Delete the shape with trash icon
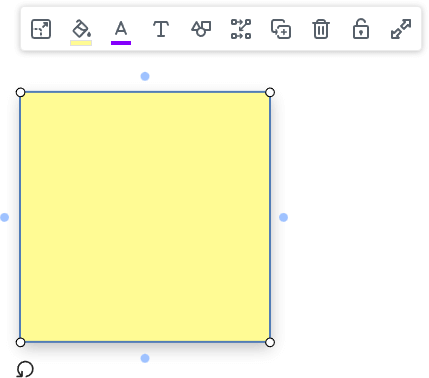 click(x=321, y=29)
